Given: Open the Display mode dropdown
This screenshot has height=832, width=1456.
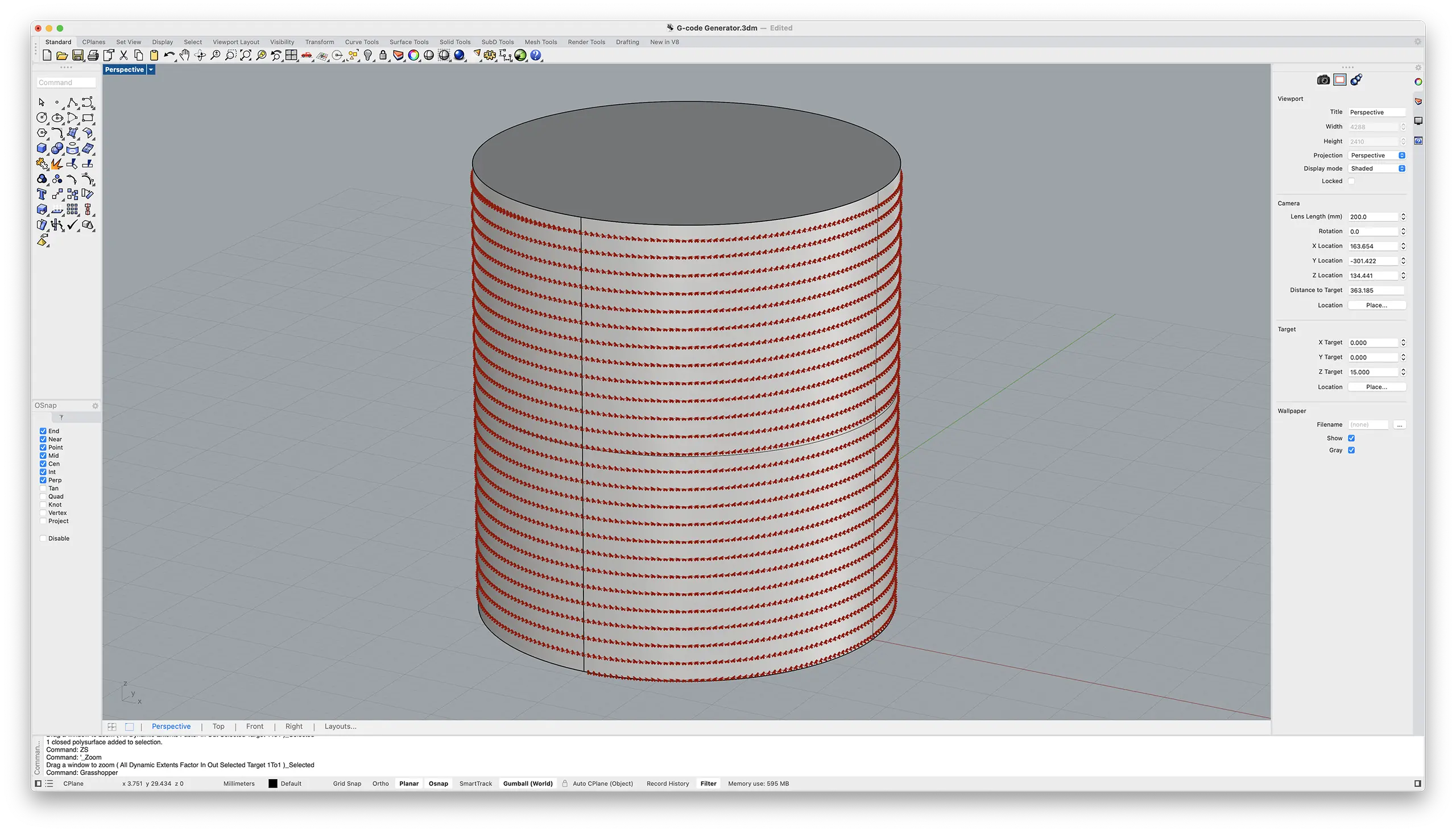Looking at the screenshot, I should click(x=1377, y=168).
